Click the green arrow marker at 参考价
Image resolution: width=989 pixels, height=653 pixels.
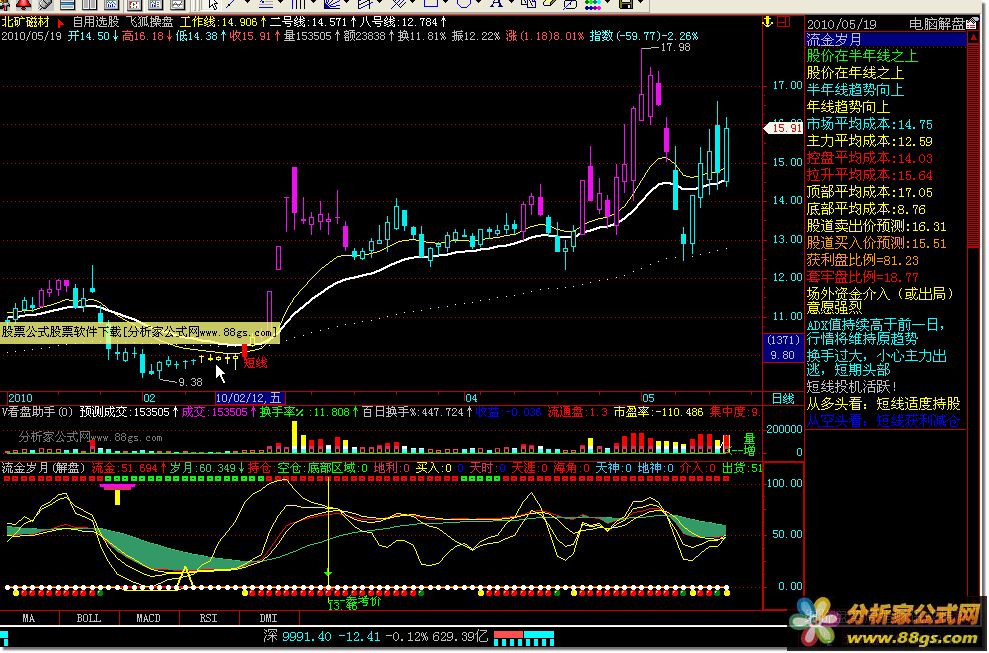pyautogui.click(x=328, y=574)
